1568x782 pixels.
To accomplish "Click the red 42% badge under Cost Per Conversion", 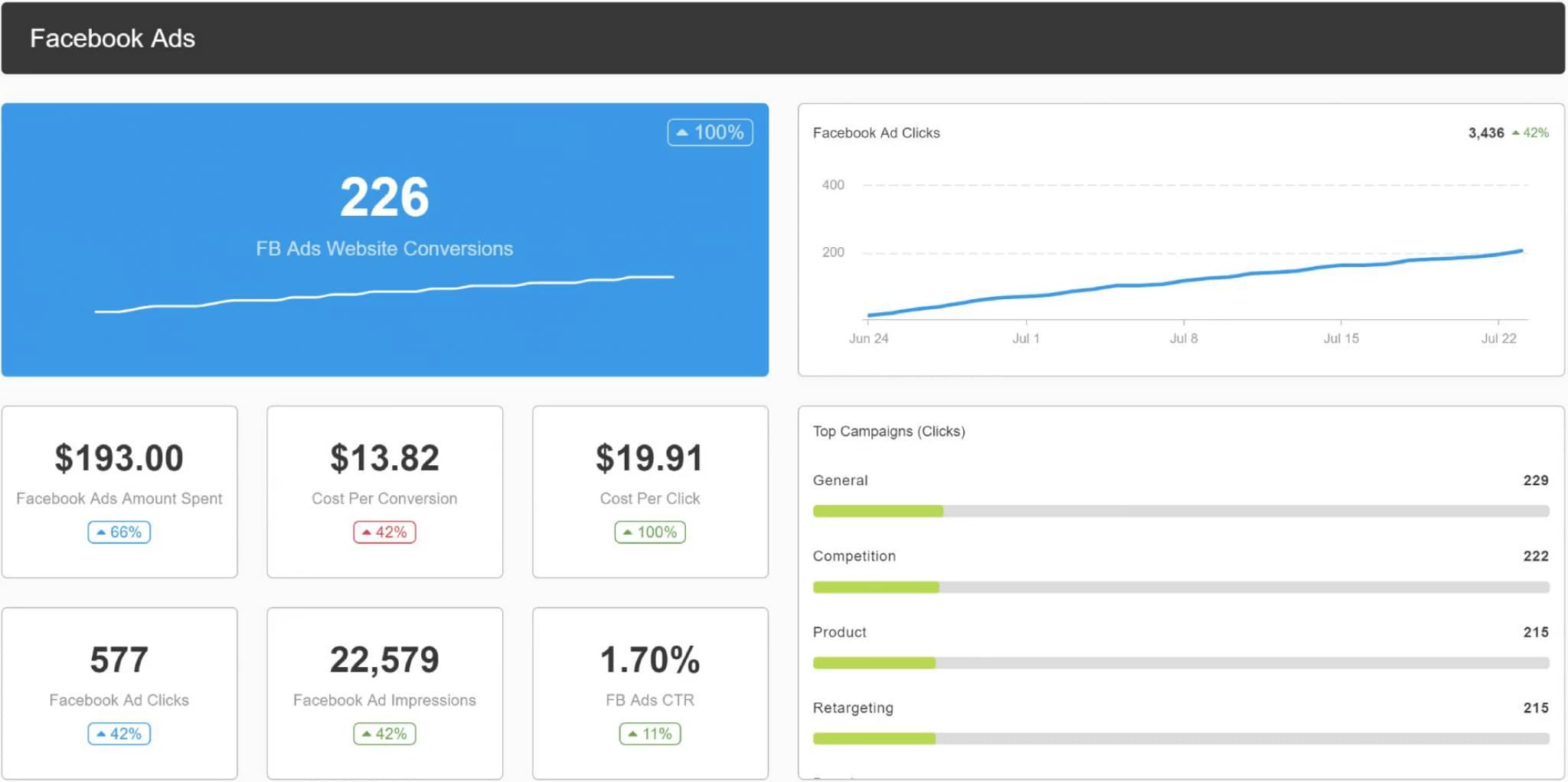I will (x=384, y=532).
